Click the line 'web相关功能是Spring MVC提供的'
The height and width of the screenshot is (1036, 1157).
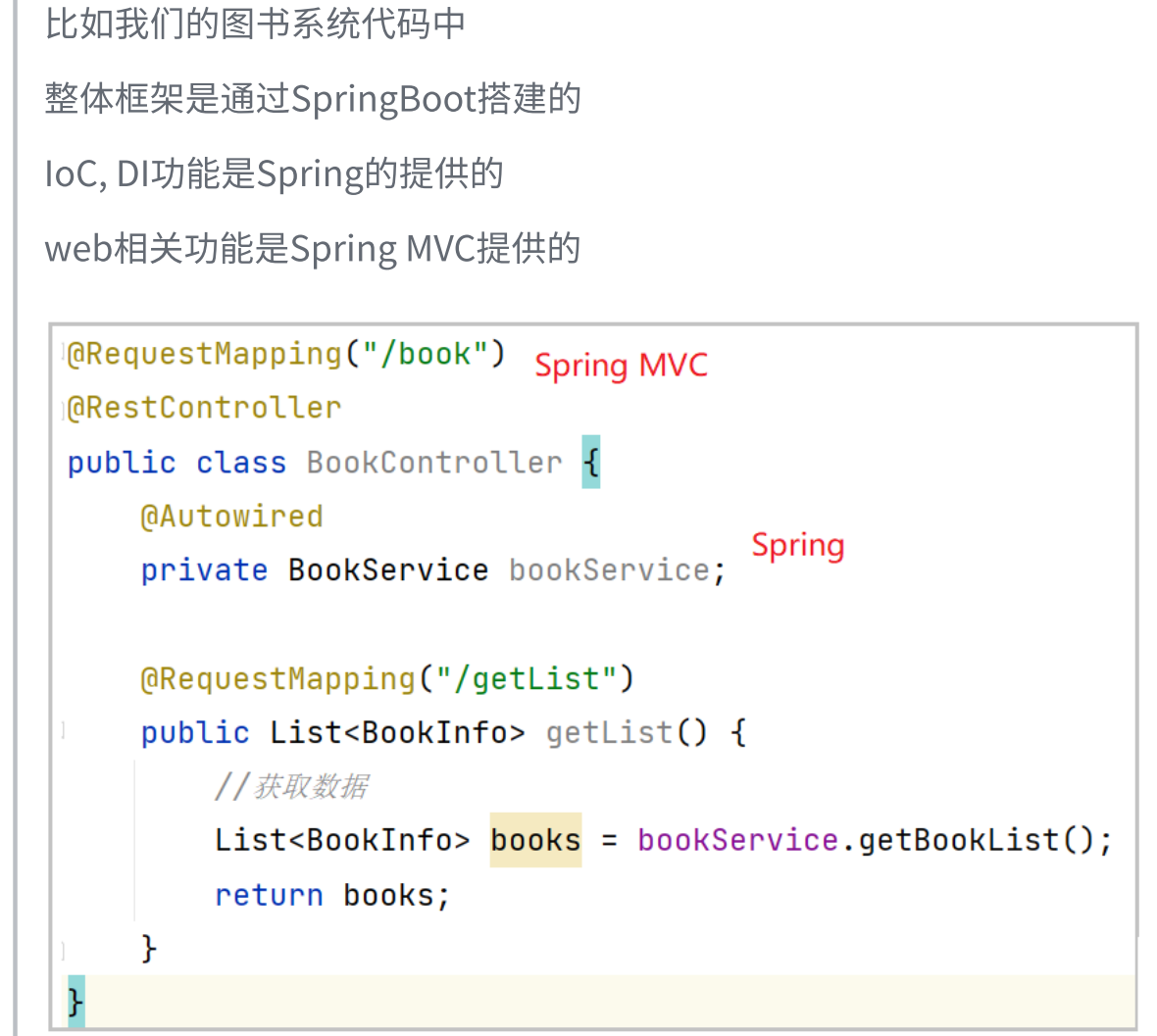tap(313, 249)
